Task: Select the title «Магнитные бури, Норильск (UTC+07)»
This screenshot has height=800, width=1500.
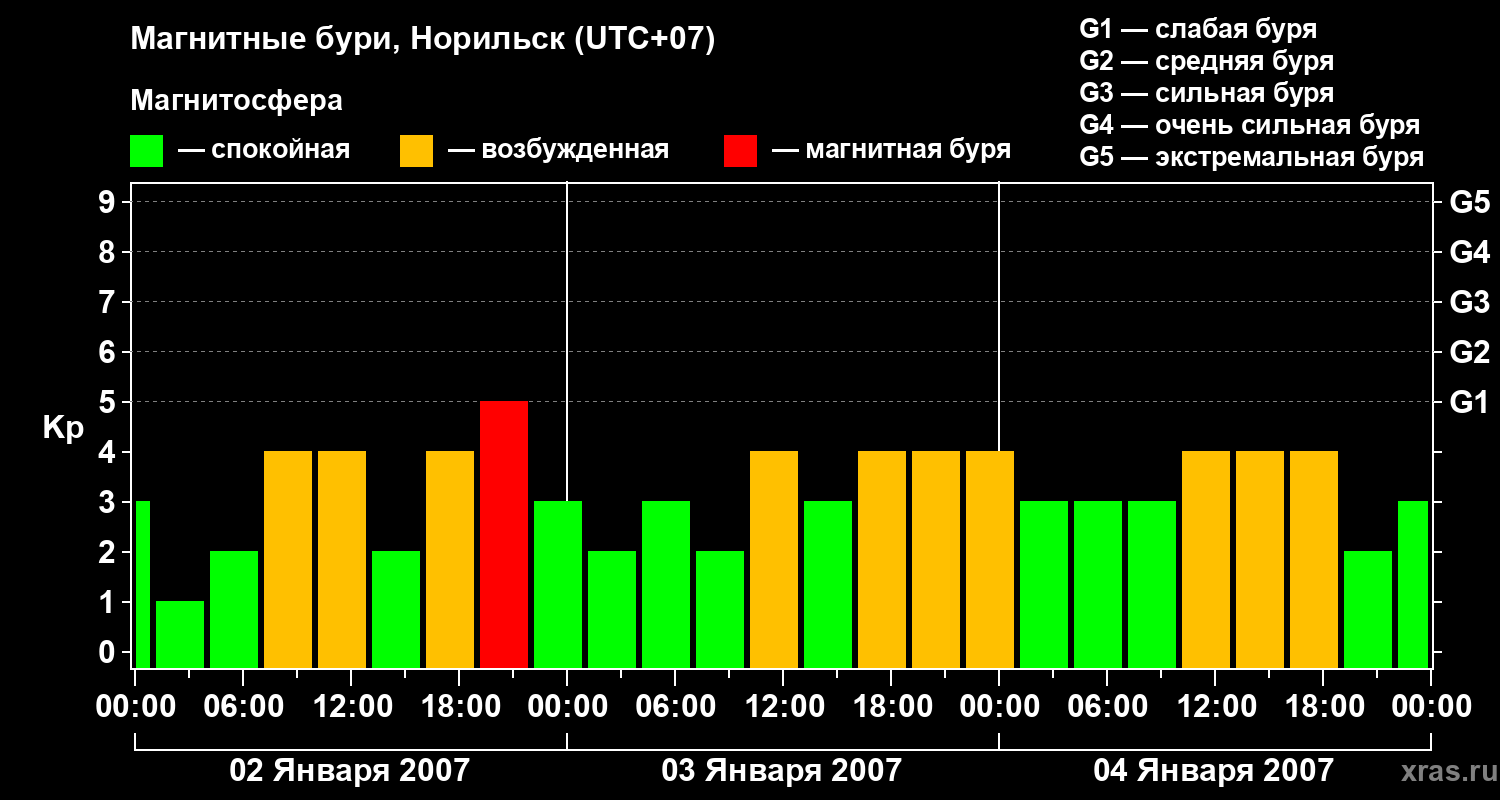Action: click(x=423, y=40)
